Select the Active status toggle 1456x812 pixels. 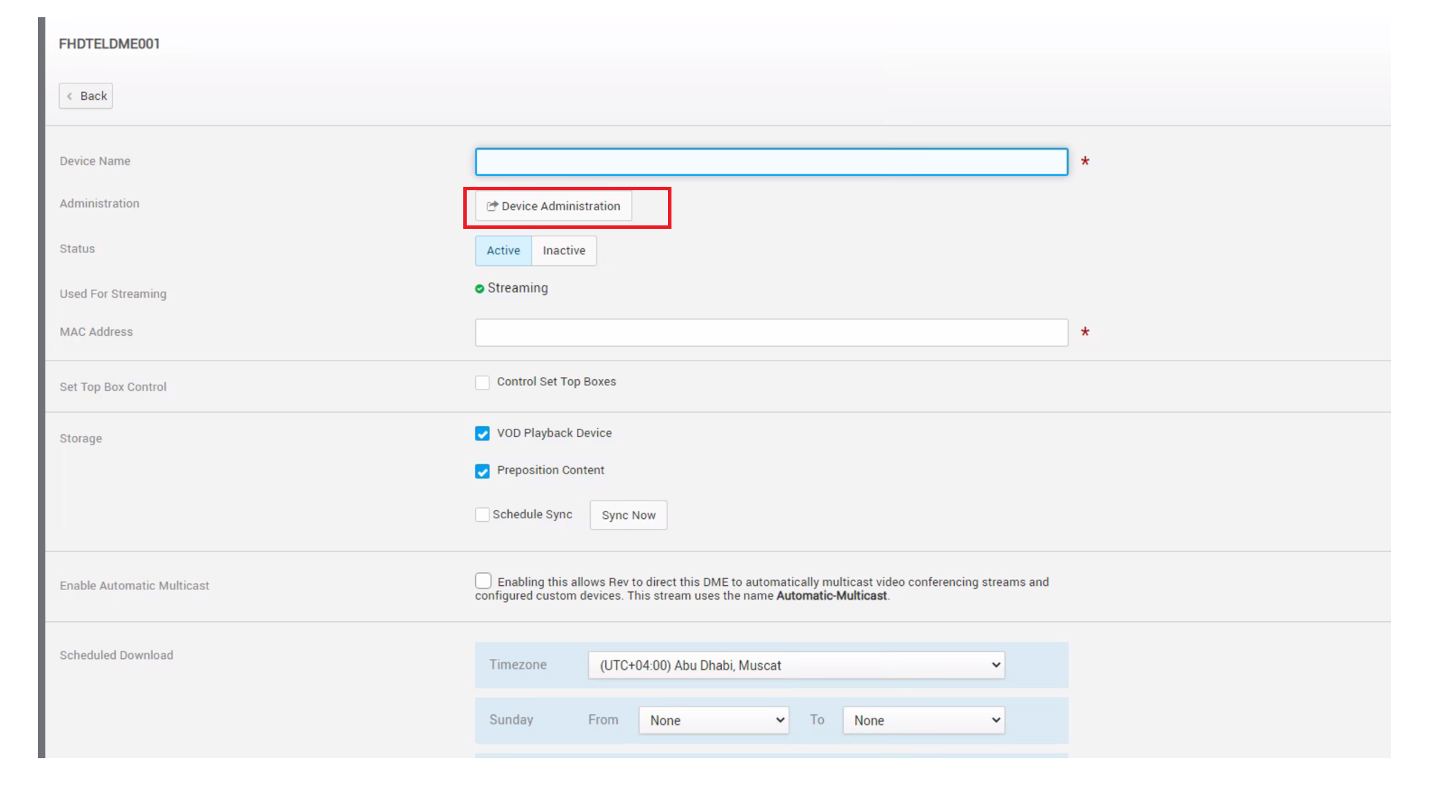pos(503,250)
